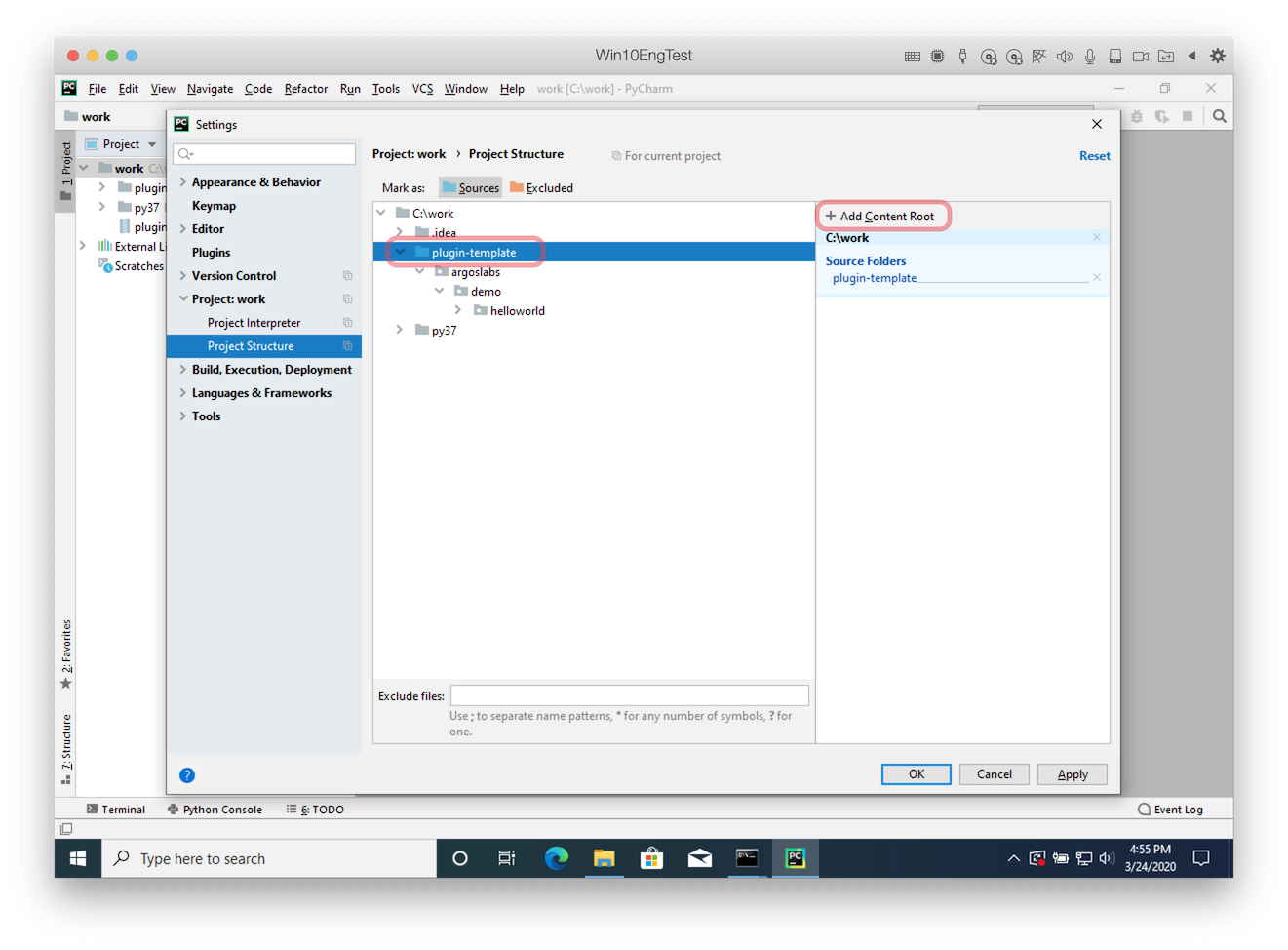Expand Appearance & Behavior settings
The image size is (1288, 950).
182,182
